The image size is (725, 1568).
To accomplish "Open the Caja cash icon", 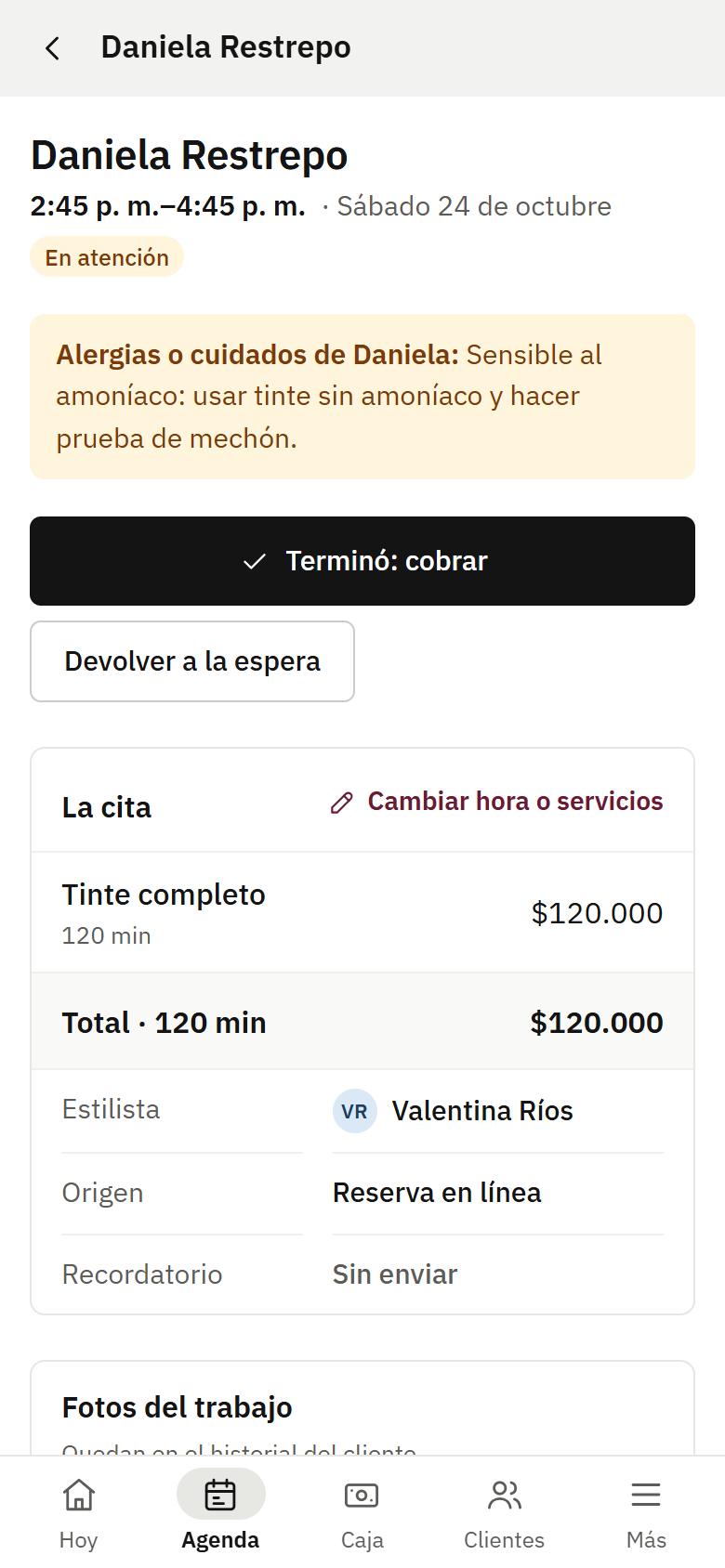I will coord(362,1495).
